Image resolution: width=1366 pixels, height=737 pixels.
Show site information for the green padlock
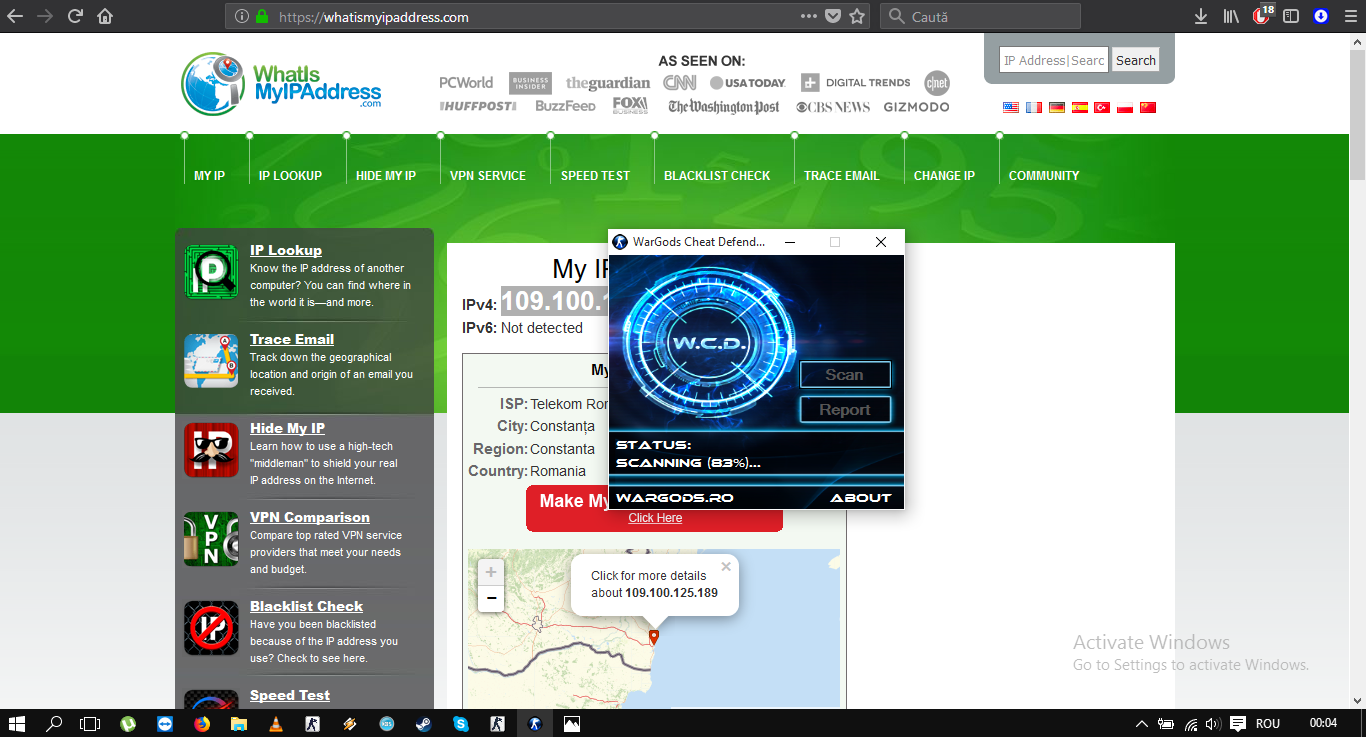coord(262,16)
